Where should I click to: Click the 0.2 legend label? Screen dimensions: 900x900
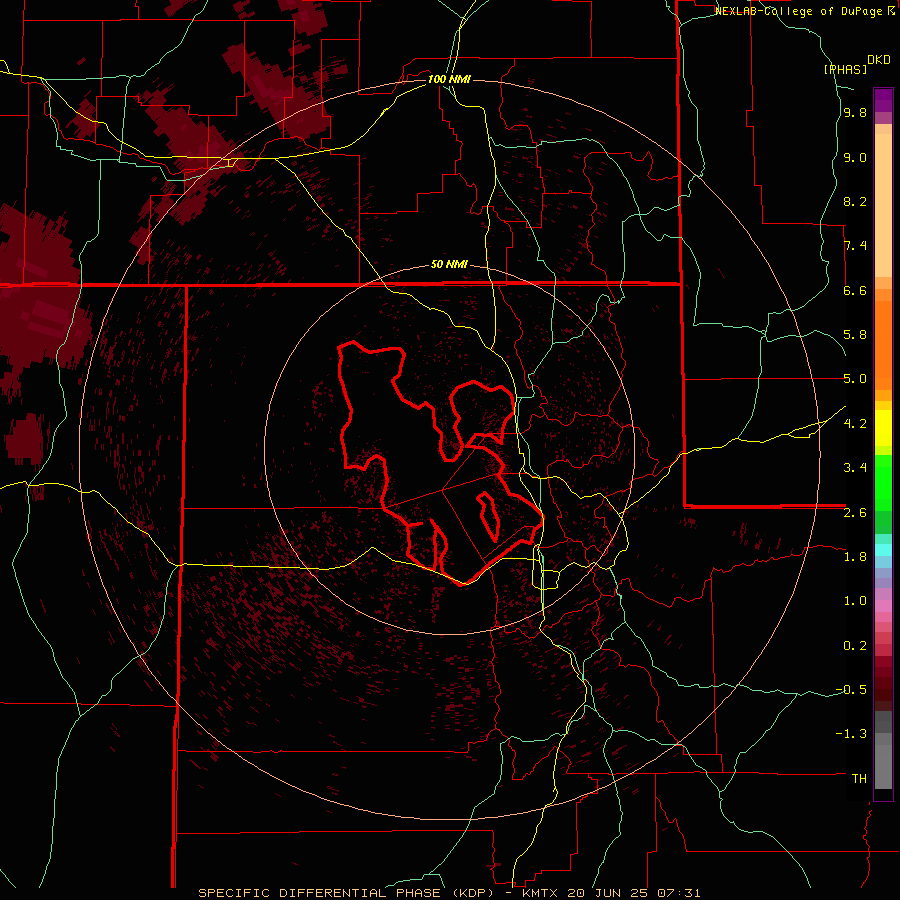click(855, 646)
